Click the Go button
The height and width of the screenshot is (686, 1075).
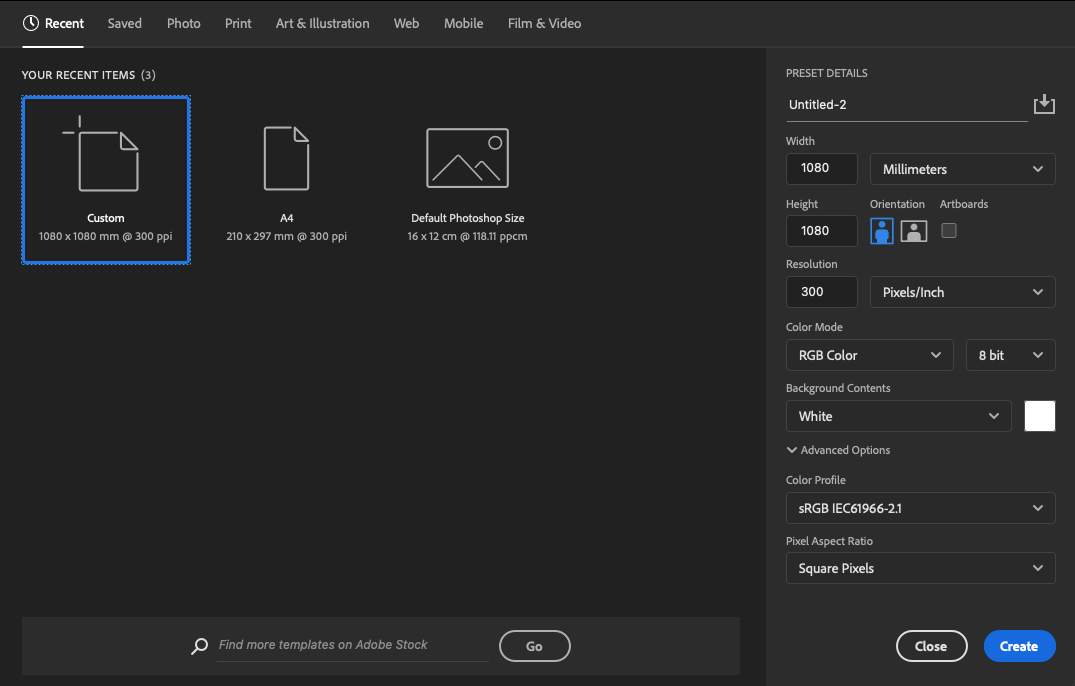[x=534, y=646]
